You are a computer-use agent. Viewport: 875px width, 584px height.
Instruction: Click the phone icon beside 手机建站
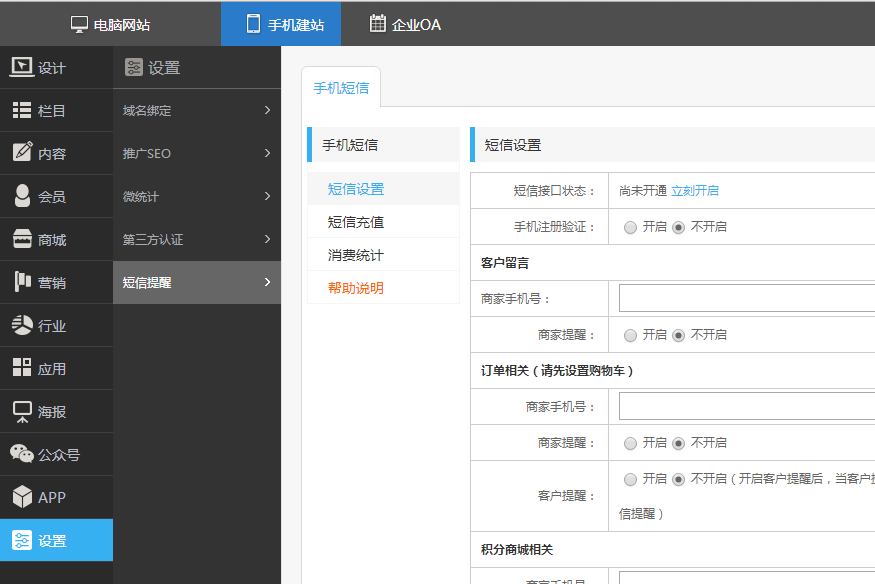(x=253, y=24)
